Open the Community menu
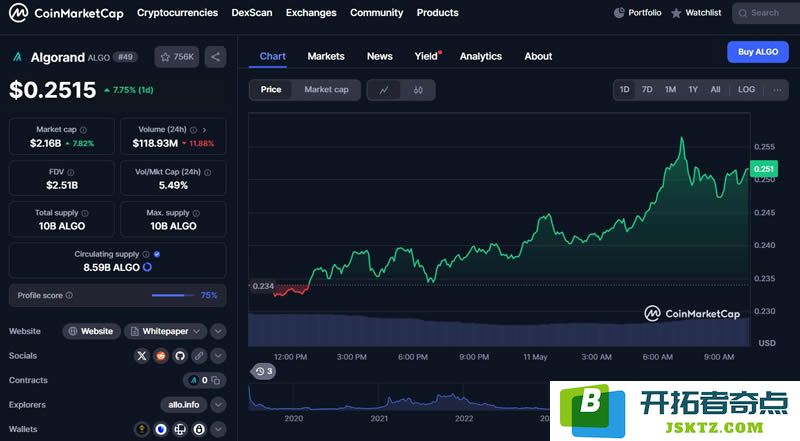The width and height of the screenshot is (800, 441). point(376,13)
